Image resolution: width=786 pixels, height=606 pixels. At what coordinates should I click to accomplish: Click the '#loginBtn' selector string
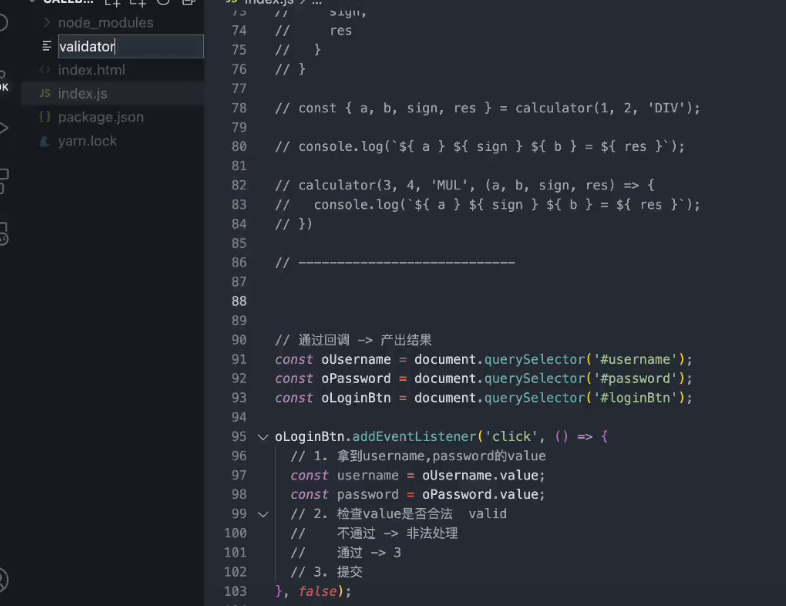(635, 398)
